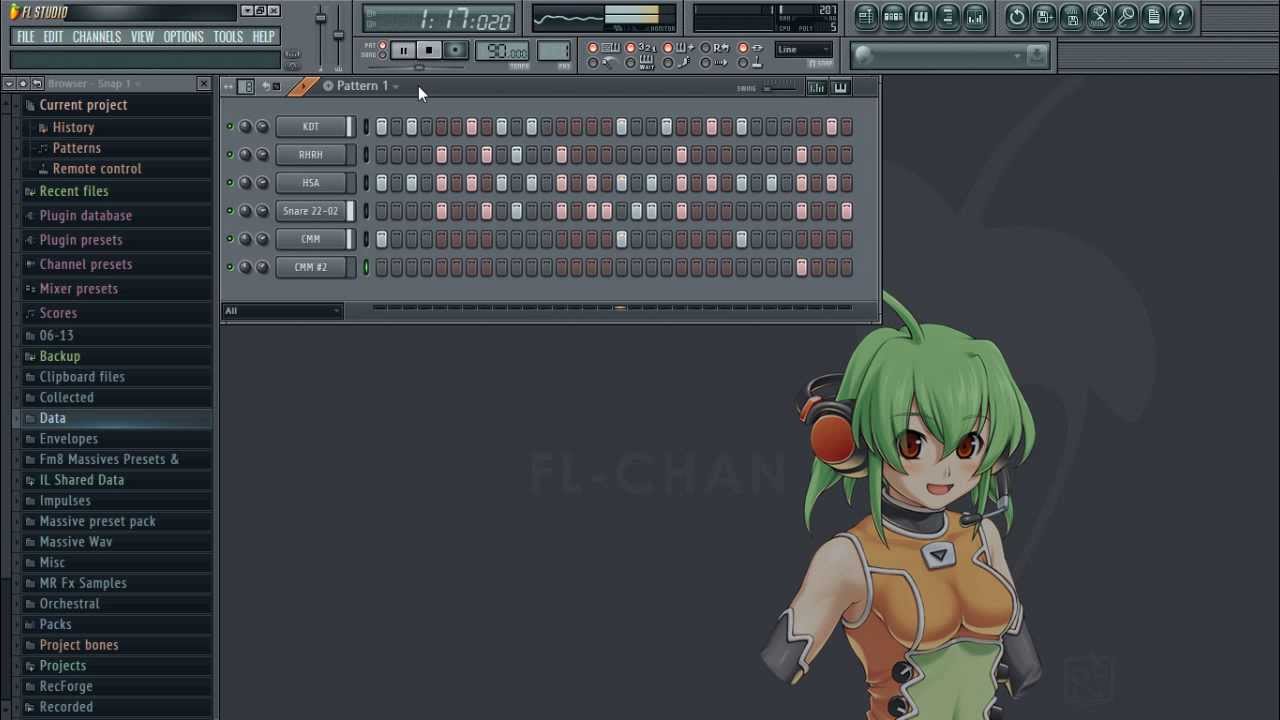Open the TOOLS menu
This screenshot has height=720, width=1280.
click(x=228, y=37)
